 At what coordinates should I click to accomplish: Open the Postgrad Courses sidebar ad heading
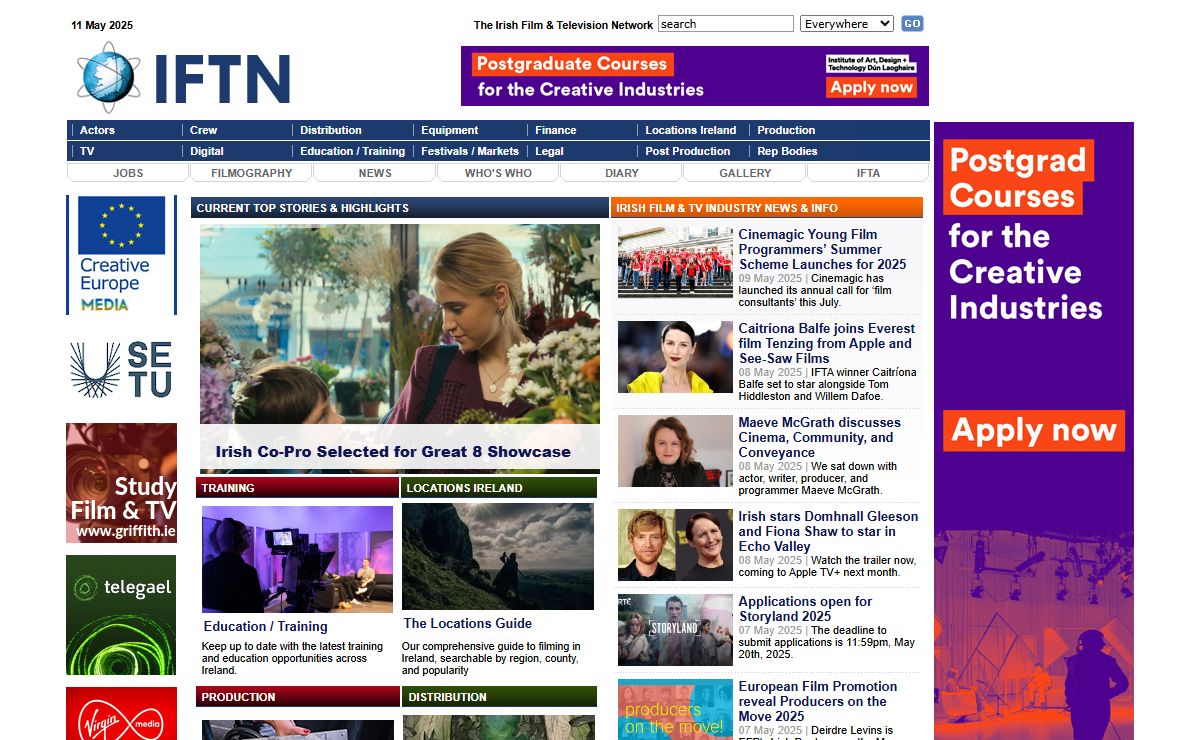click(1017, 177)
